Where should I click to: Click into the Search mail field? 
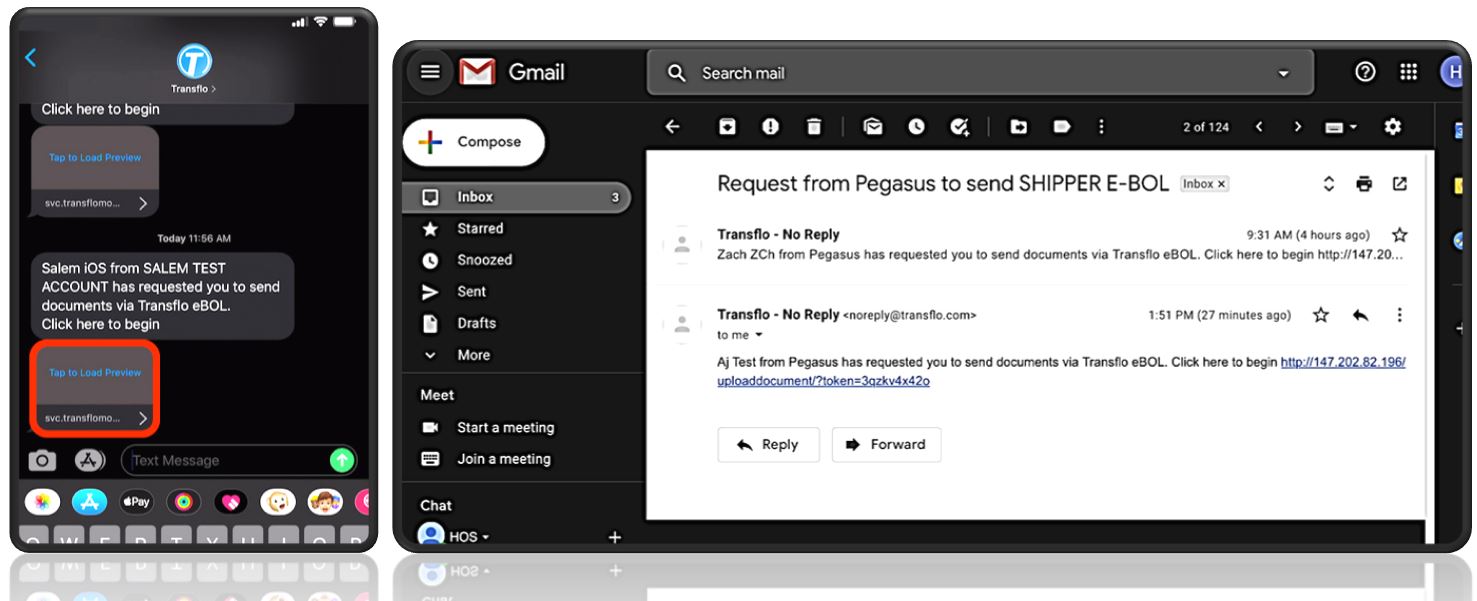980,73
